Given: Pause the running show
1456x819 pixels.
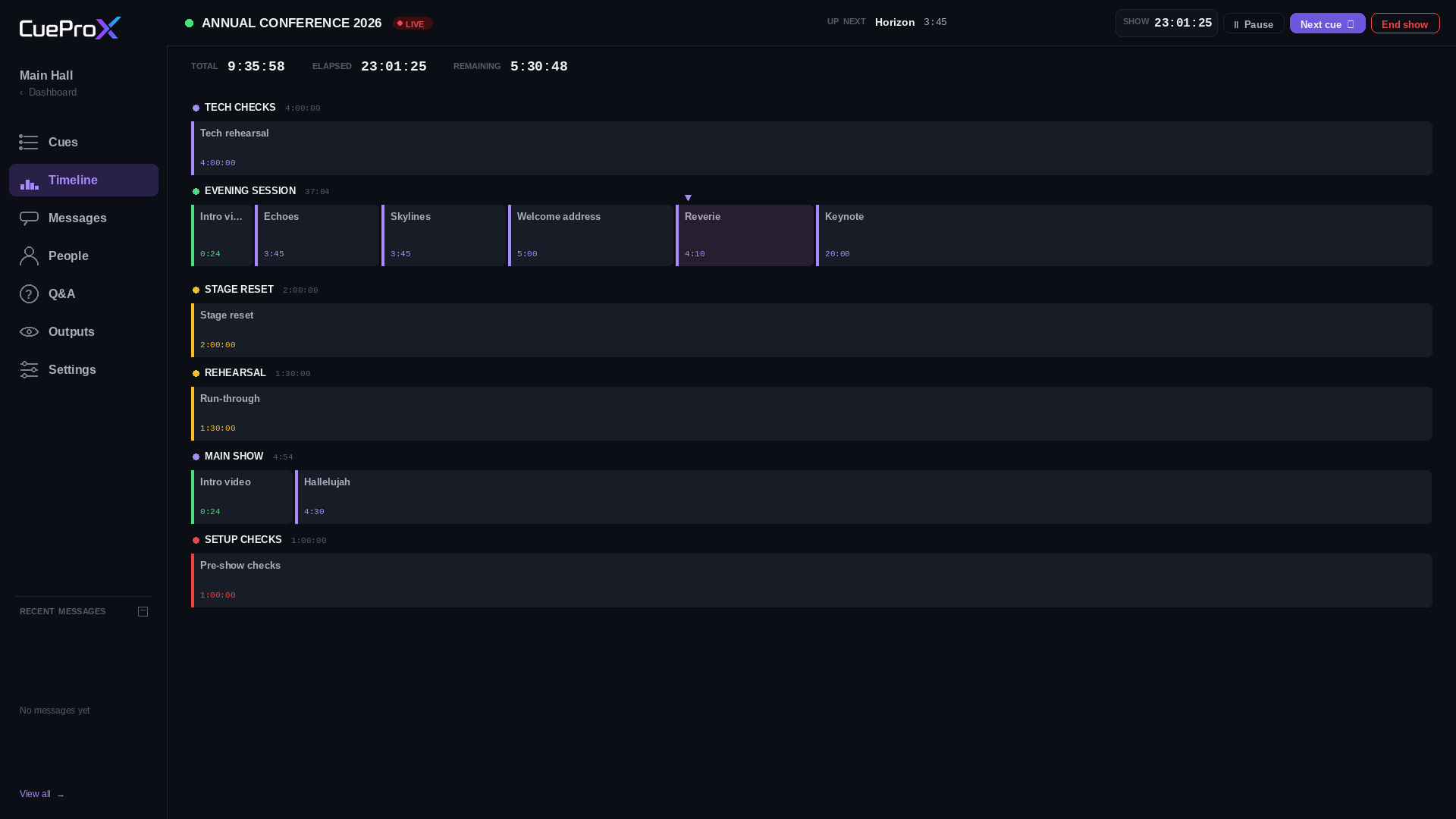Looking at the screenshot, I should (x=1254, y=24).
